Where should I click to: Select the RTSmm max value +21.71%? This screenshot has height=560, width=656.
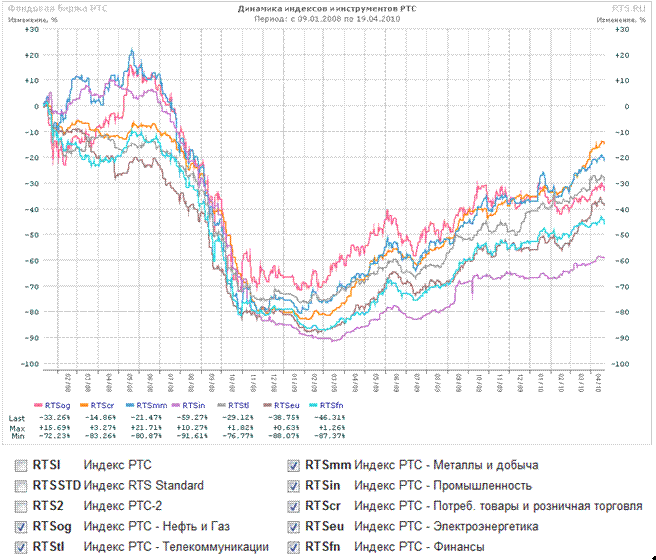pos(146,427)
